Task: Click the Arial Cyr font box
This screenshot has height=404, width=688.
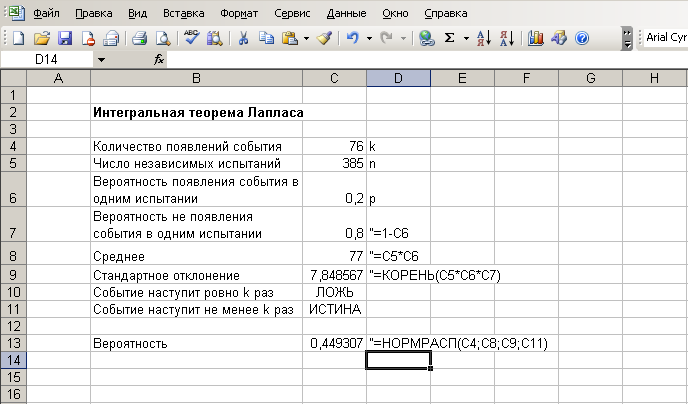Action: click(x=666, y=38)
